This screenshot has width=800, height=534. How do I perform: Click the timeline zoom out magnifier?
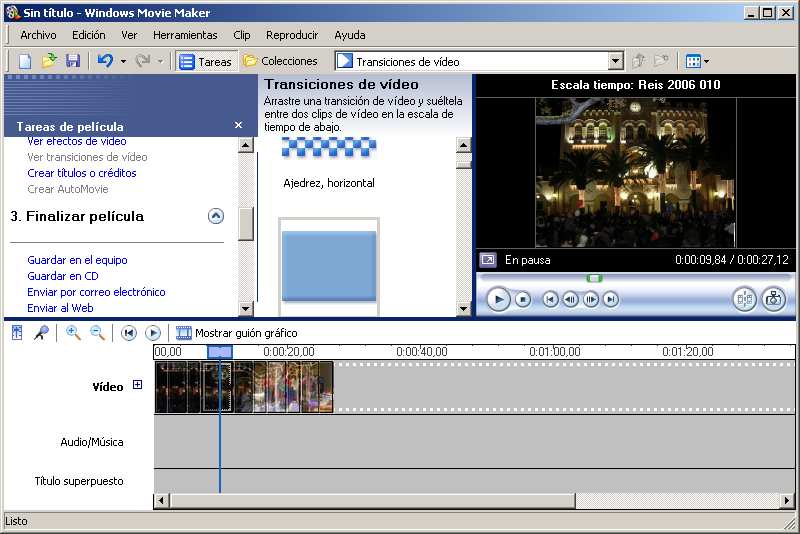[98, 333]
